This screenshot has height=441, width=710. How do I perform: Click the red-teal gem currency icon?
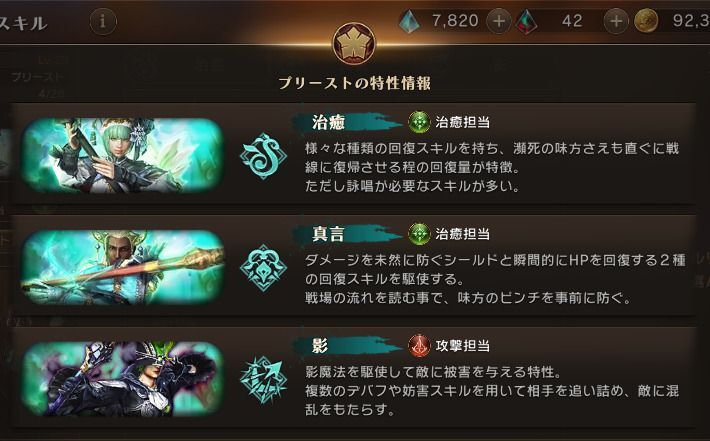pyautogui.click(x=527, y=22)
